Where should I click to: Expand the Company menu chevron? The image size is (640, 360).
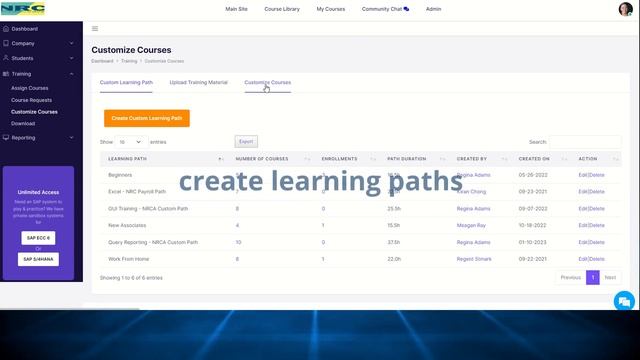pyautogui.click(x=71, y=43)
